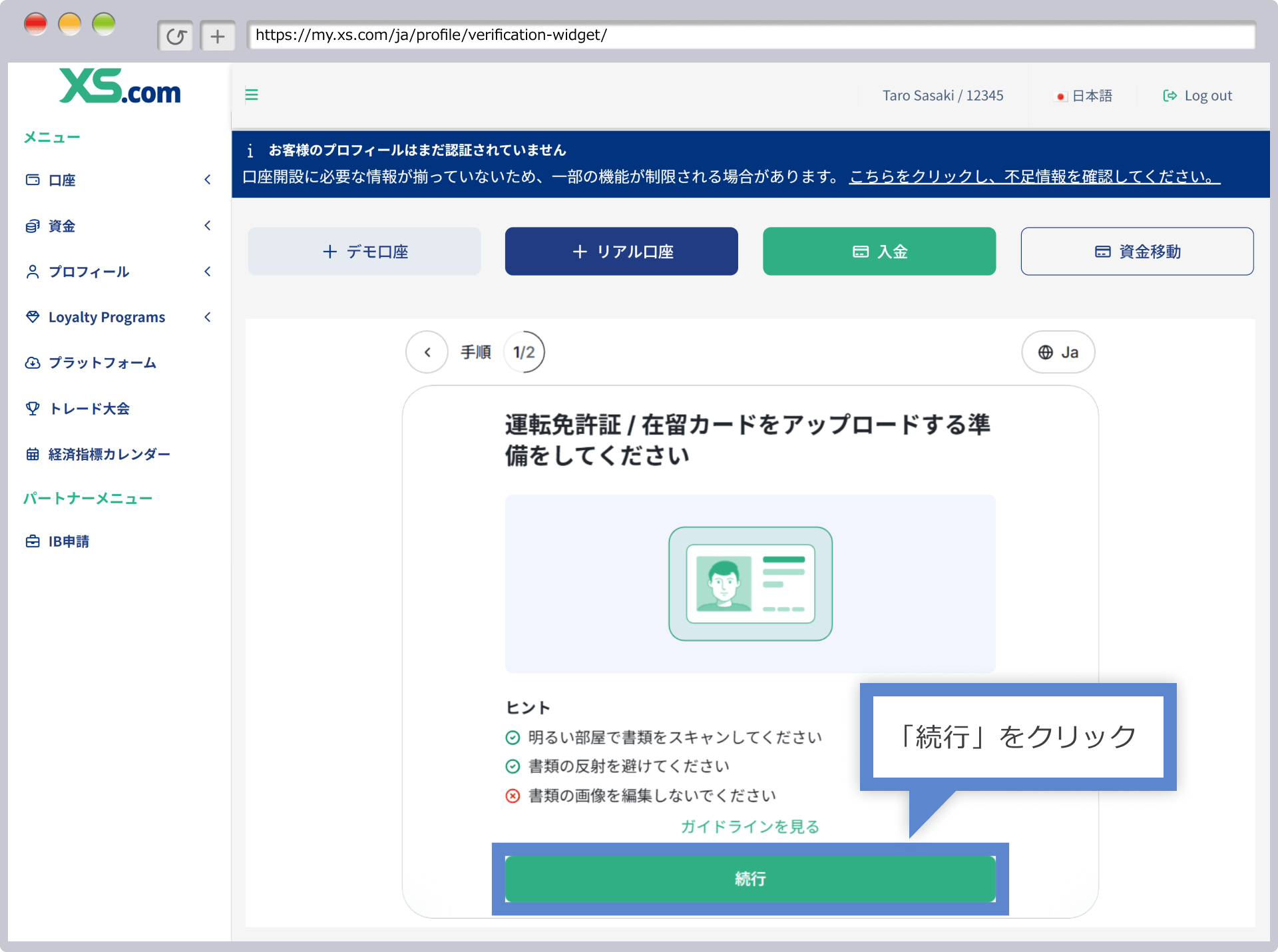Viewport: 1278px width, 952px height.
Task: Open the ガイドラインを見る link
Action: pyautogui.click(x=750, y=826)
